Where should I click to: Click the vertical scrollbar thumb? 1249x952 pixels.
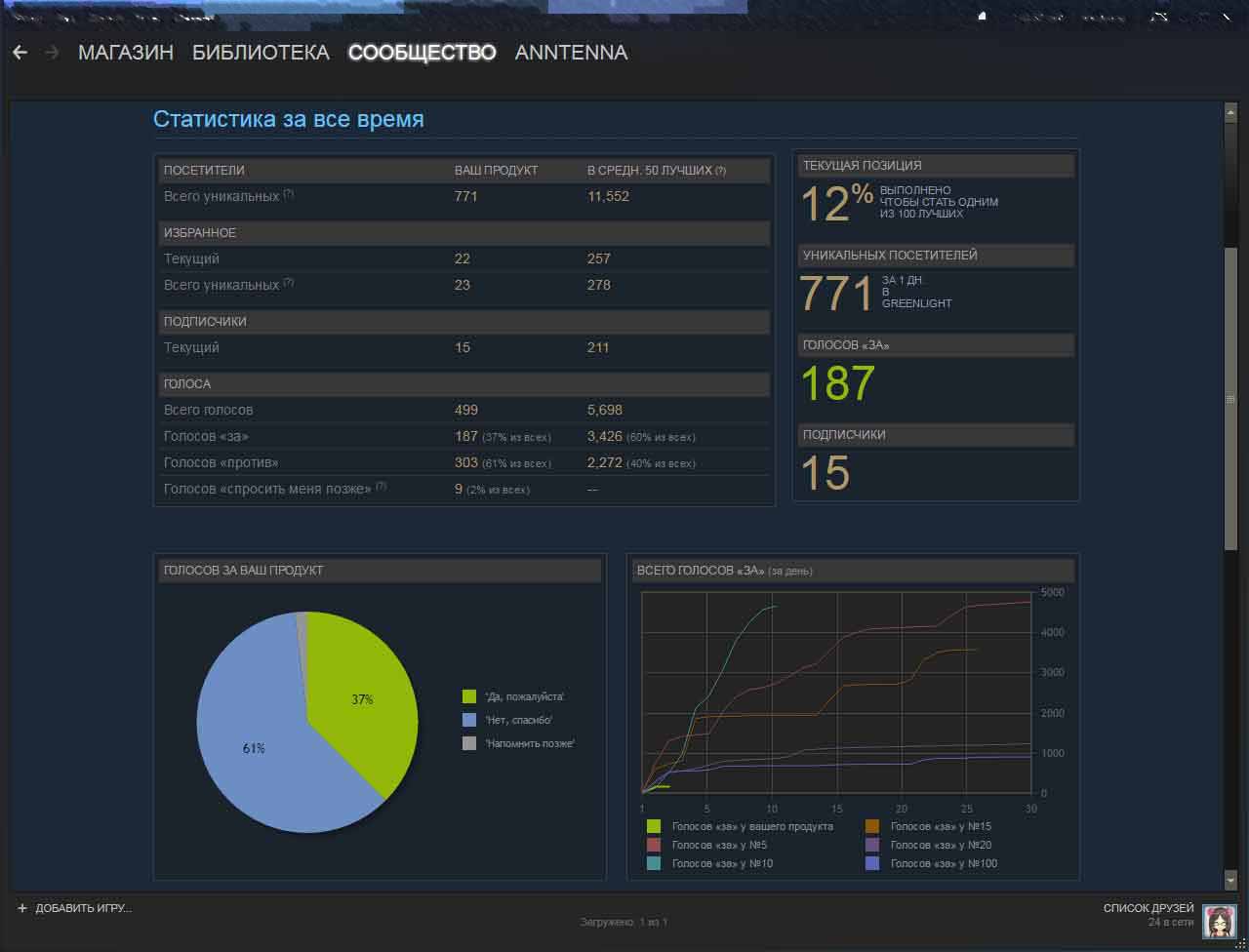pyautogui.click(x=1230, y=400)
